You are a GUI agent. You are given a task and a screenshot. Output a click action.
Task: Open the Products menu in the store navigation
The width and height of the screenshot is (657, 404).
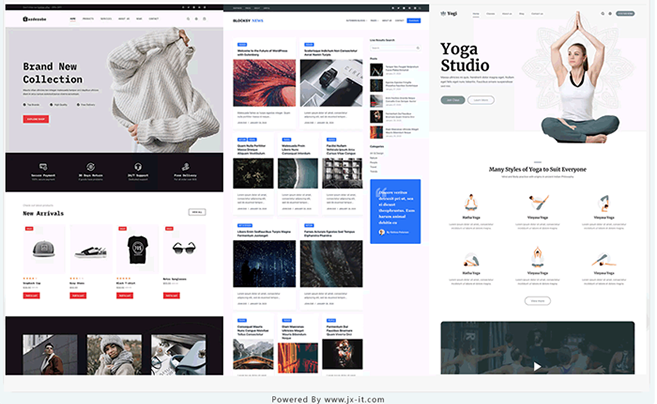pyautogui.click(x=88, y=18)
